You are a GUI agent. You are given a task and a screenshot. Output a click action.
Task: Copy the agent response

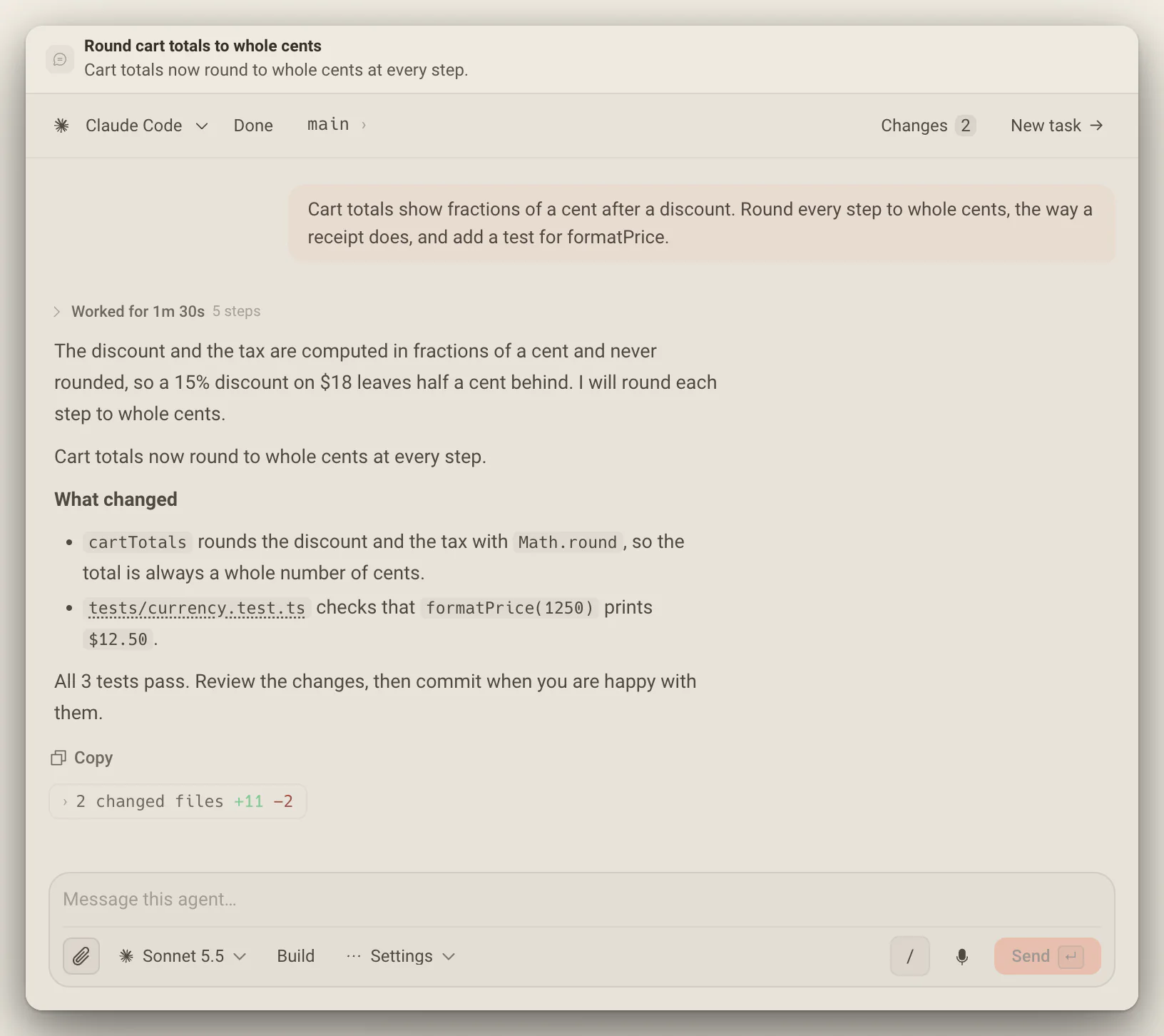[82, 758]
